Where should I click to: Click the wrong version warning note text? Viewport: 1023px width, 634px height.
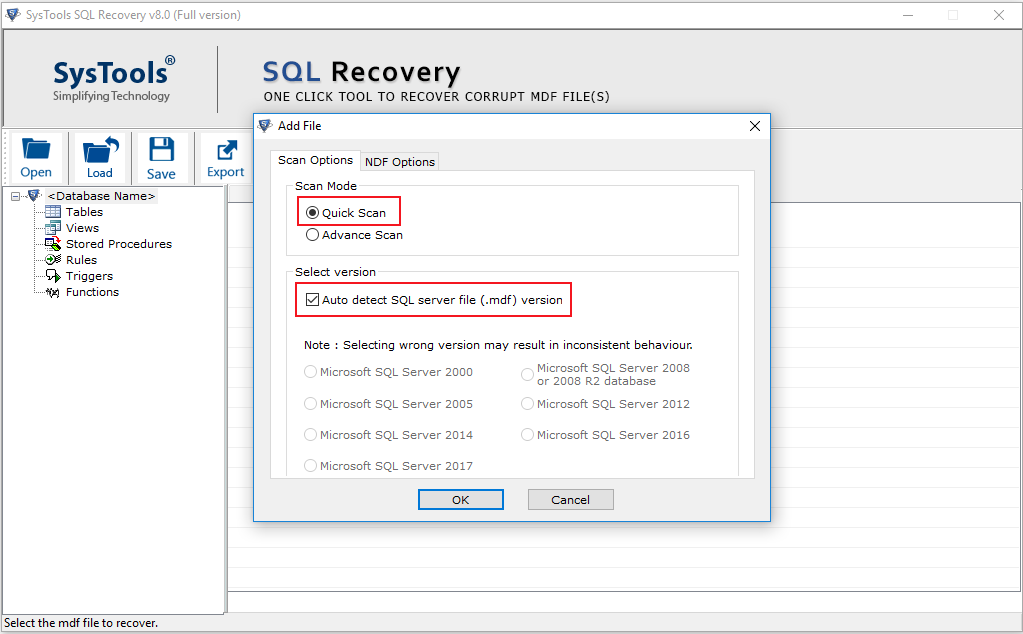[498, 345]
